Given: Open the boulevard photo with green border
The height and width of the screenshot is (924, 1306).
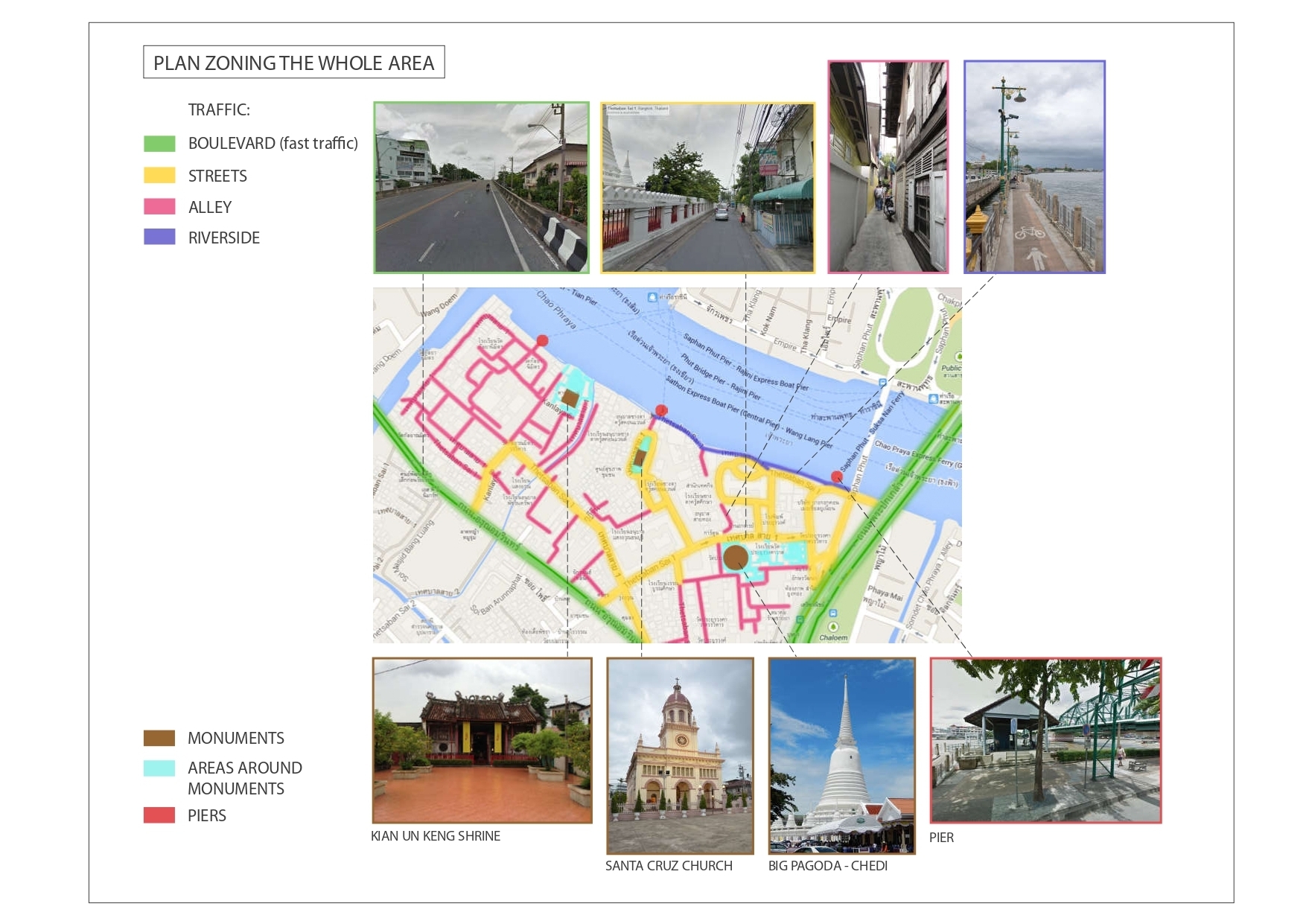Looking at the screenshot, I should (x=481, y=188).
